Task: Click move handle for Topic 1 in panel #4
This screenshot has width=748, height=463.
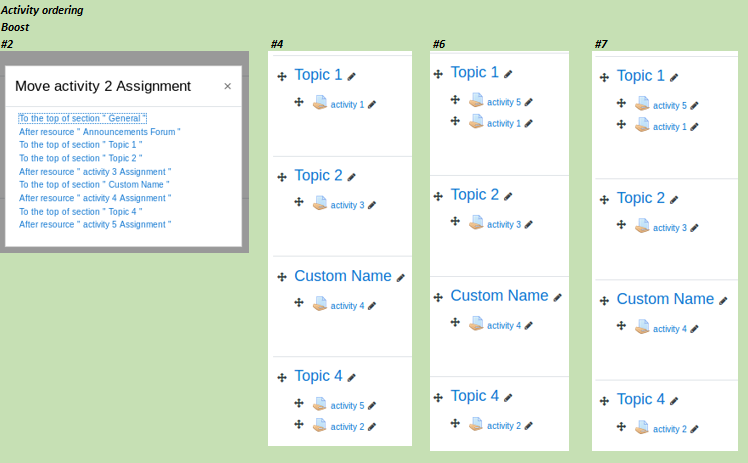Action: pos(282,76)
